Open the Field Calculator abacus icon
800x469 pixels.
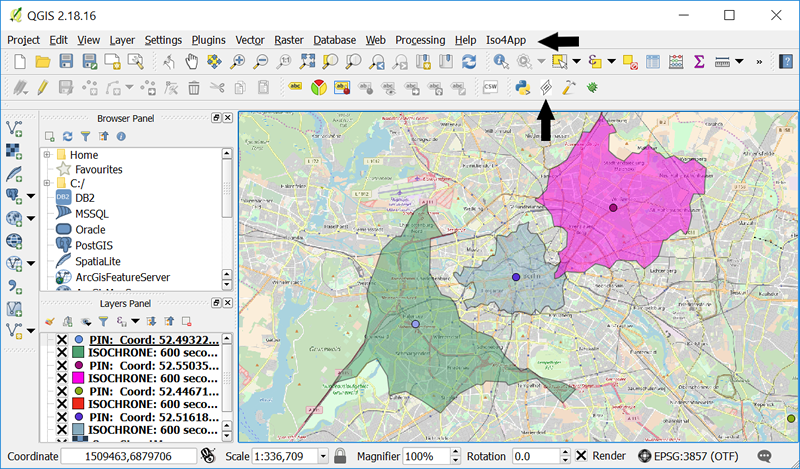click(676, 62)
